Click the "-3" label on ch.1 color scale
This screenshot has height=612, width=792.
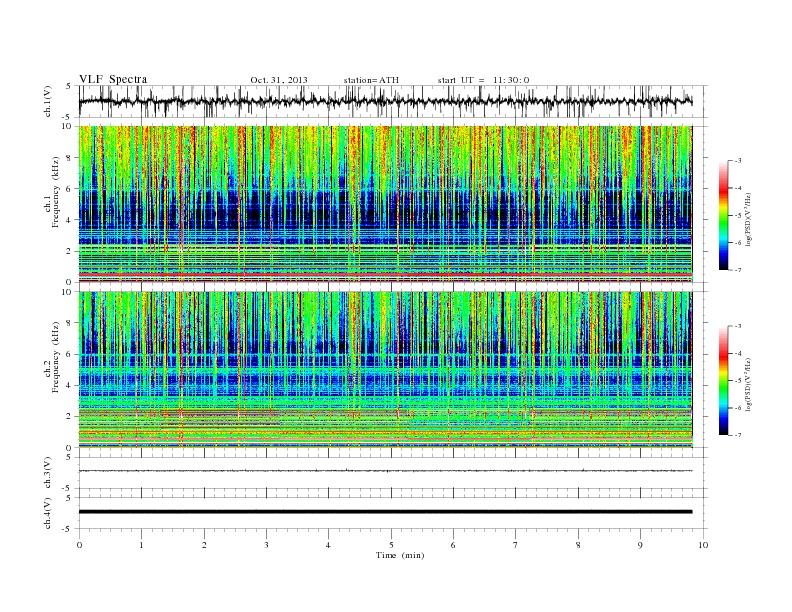point(737,161)
